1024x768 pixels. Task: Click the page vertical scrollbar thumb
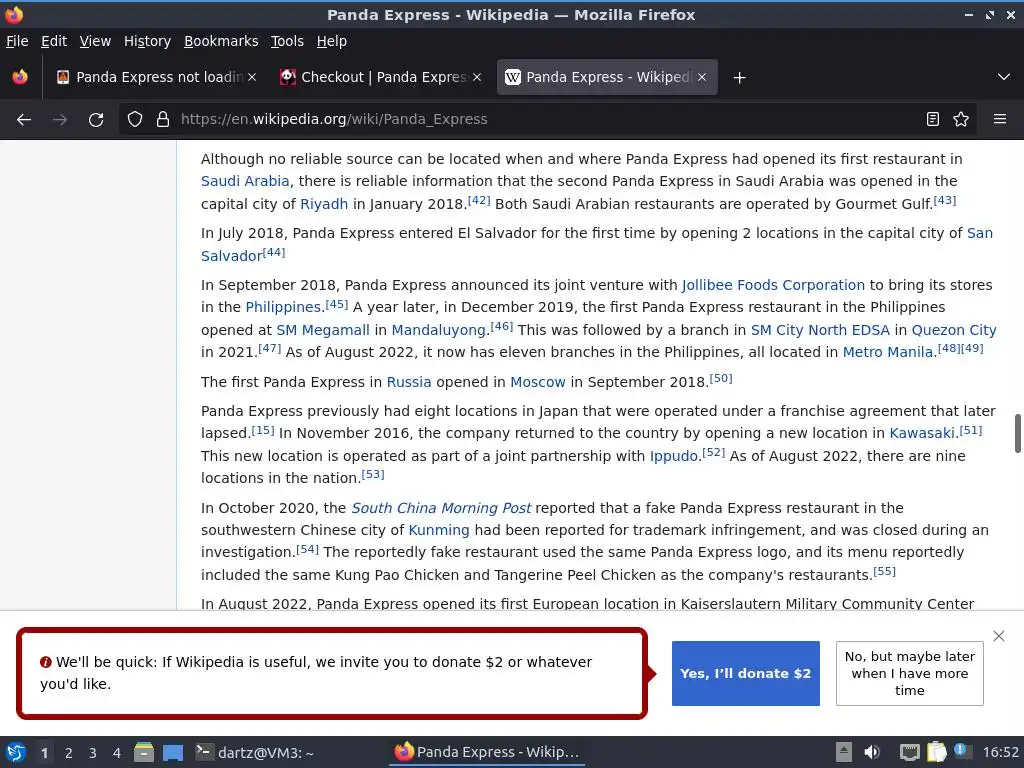point(1017,433)
